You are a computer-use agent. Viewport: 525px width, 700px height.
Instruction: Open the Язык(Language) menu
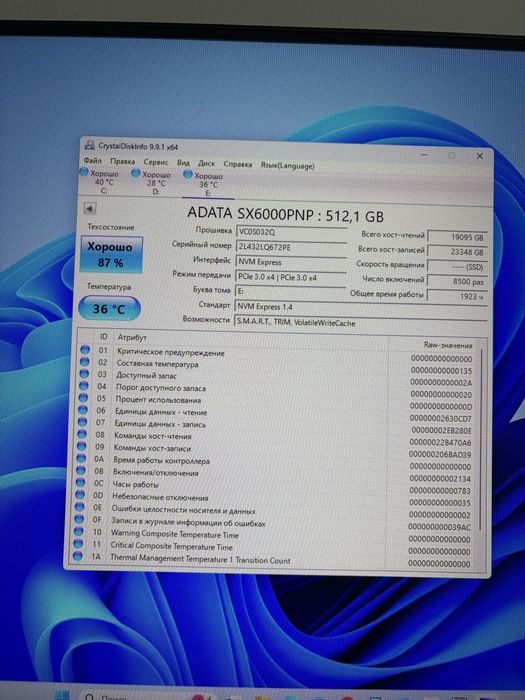point(287,166)
